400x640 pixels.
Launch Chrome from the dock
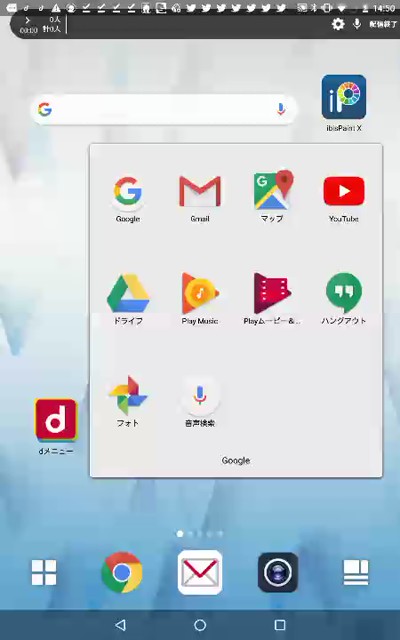tap(122, 572)
